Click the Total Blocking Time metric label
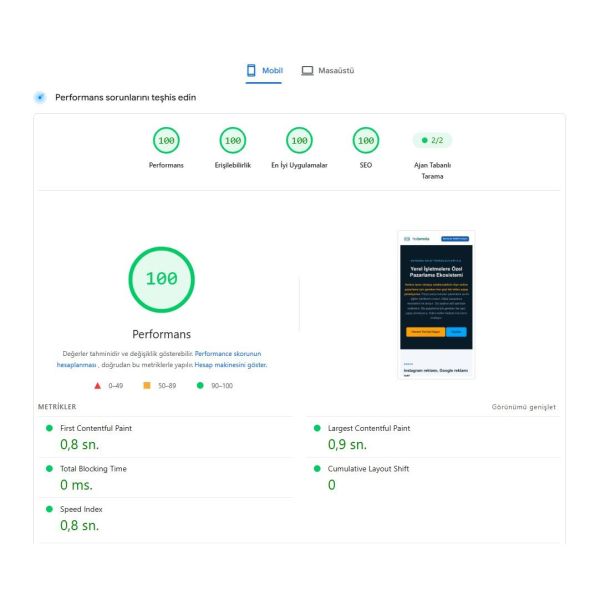Viewport: 600px width, 600px height. [93, 469]
